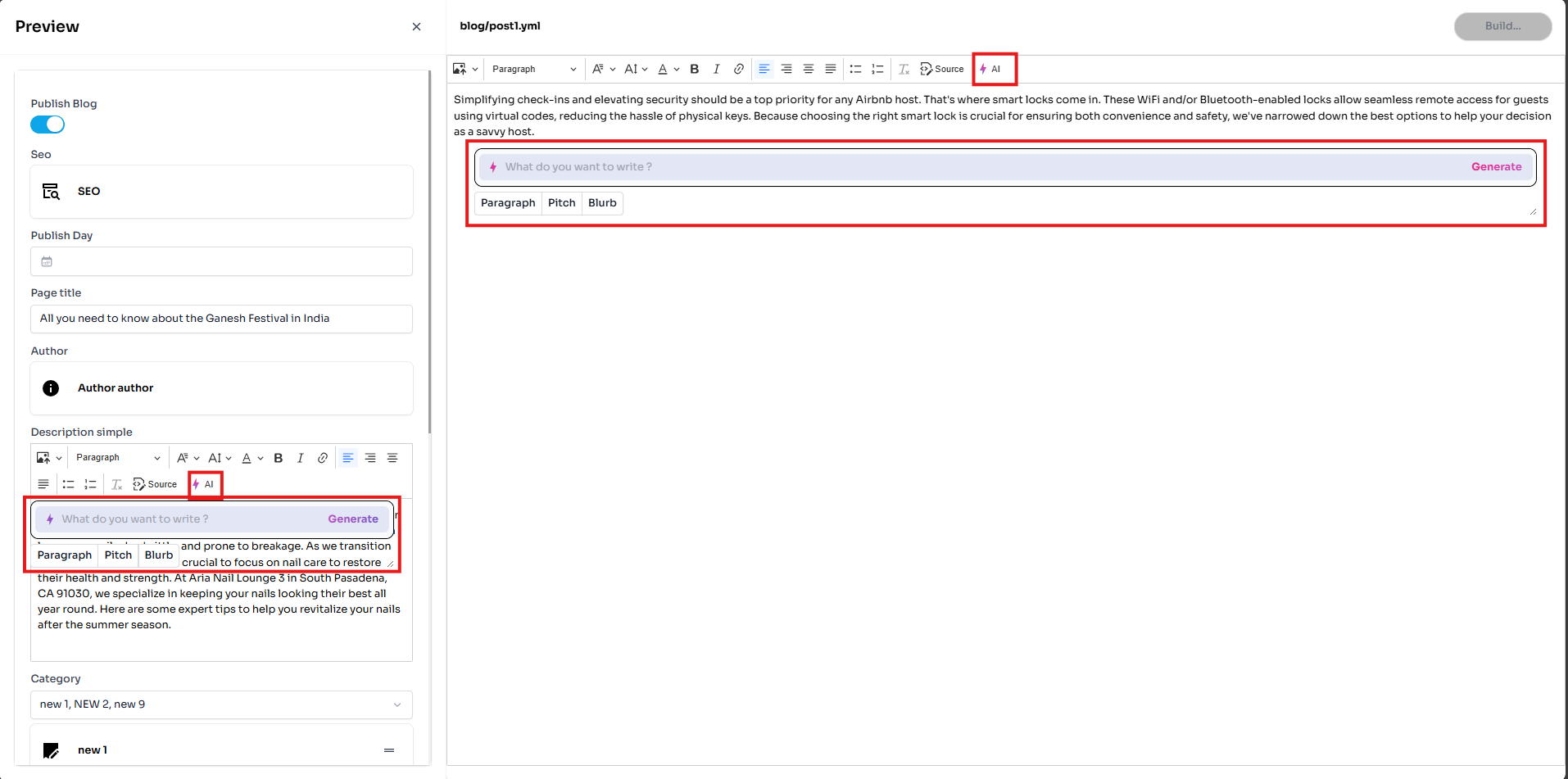
Task: Click bulleted list in main editor toolbar
Action: [x=855, y=69]
